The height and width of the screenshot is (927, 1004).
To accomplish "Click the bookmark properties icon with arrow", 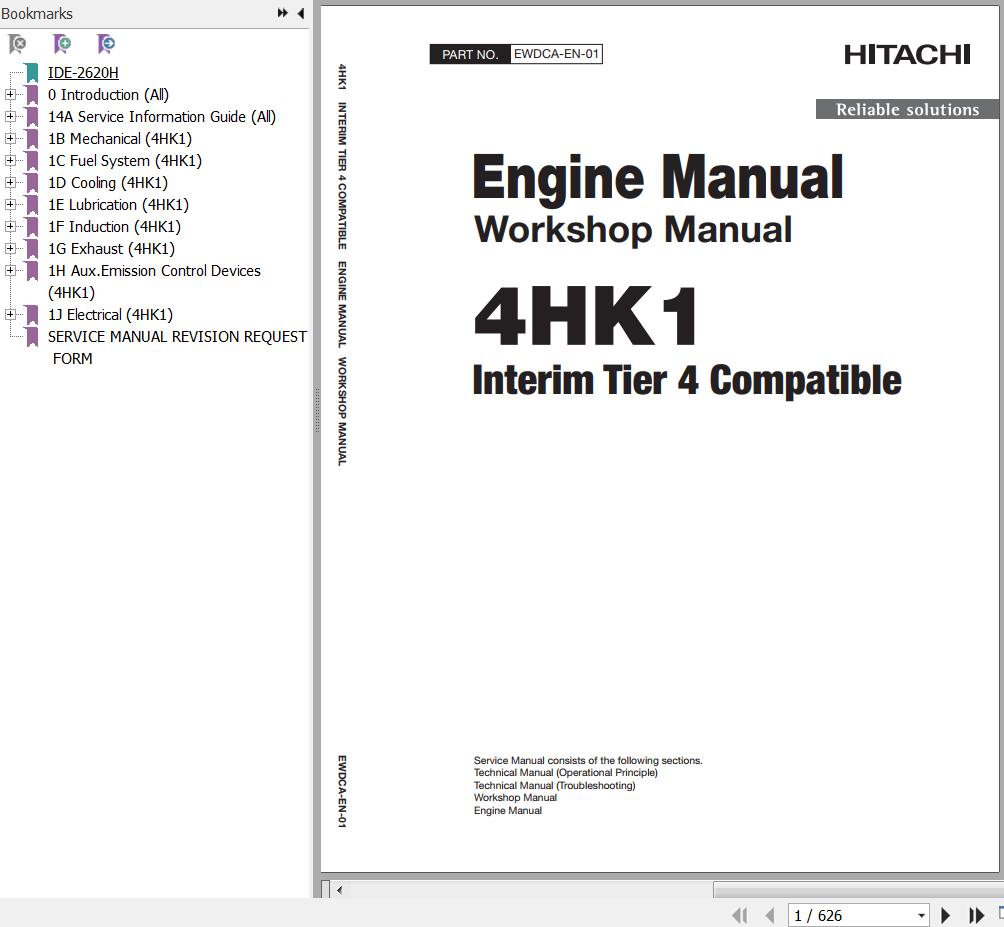I will point(106,44).
